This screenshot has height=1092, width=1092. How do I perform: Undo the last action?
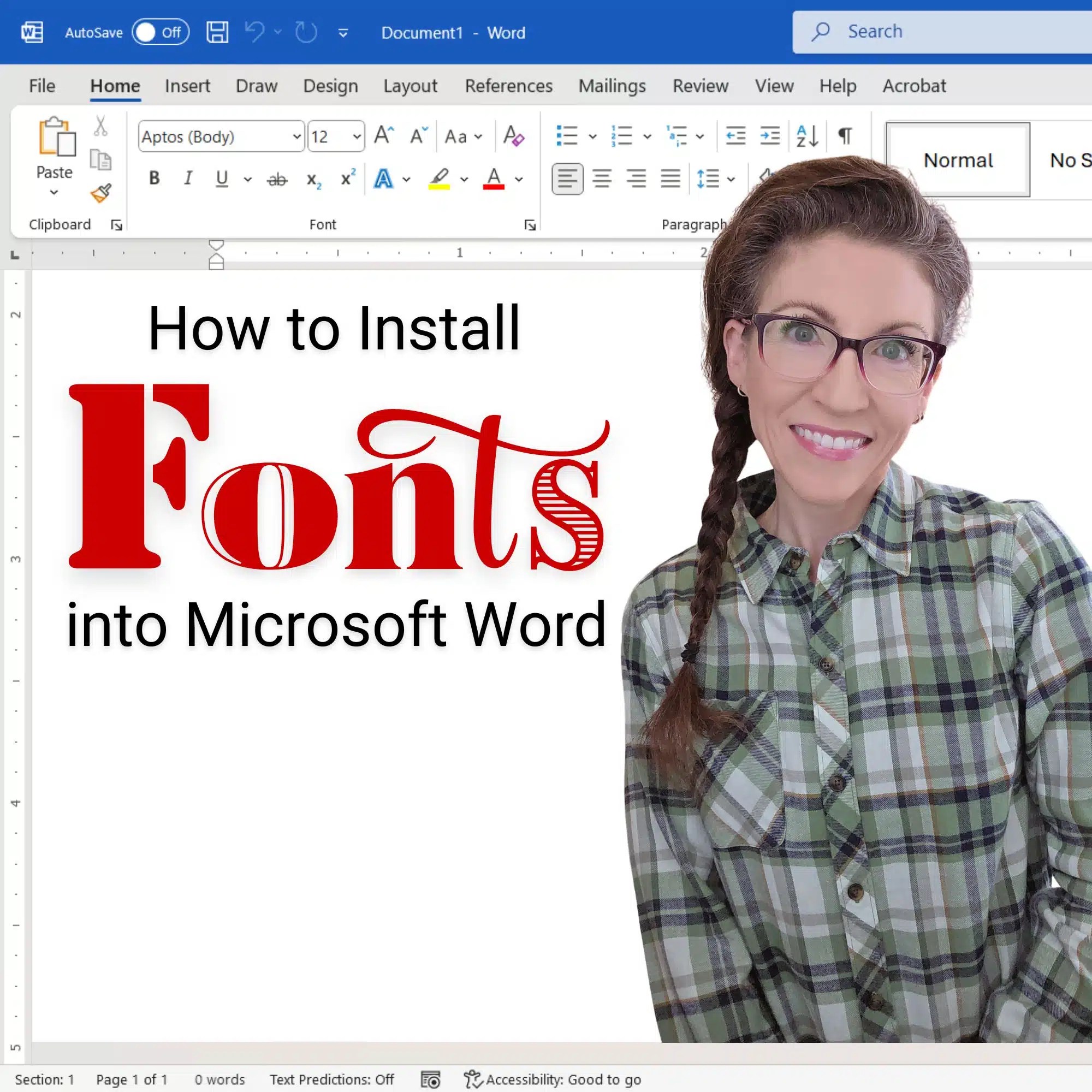255,32
